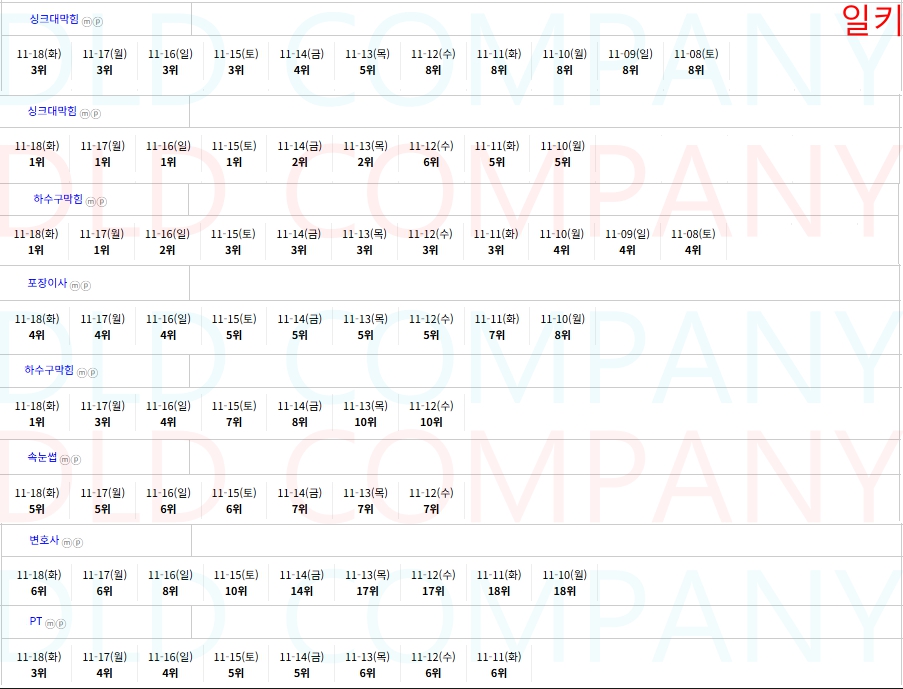
Task: Click the p icon beside 싱크대막힘 ranked 3위 on 11-18
Action: pos(97,22)
